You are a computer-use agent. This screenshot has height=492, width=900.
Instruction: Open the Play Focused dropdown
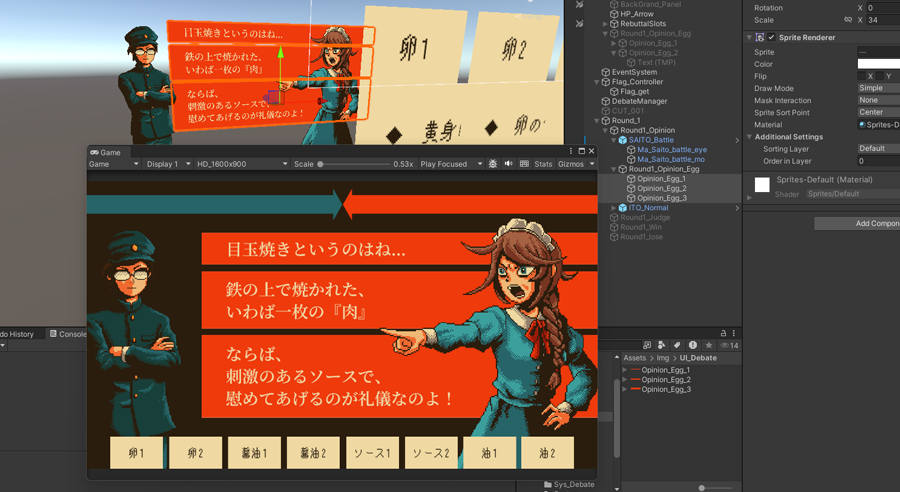(450, 164)
